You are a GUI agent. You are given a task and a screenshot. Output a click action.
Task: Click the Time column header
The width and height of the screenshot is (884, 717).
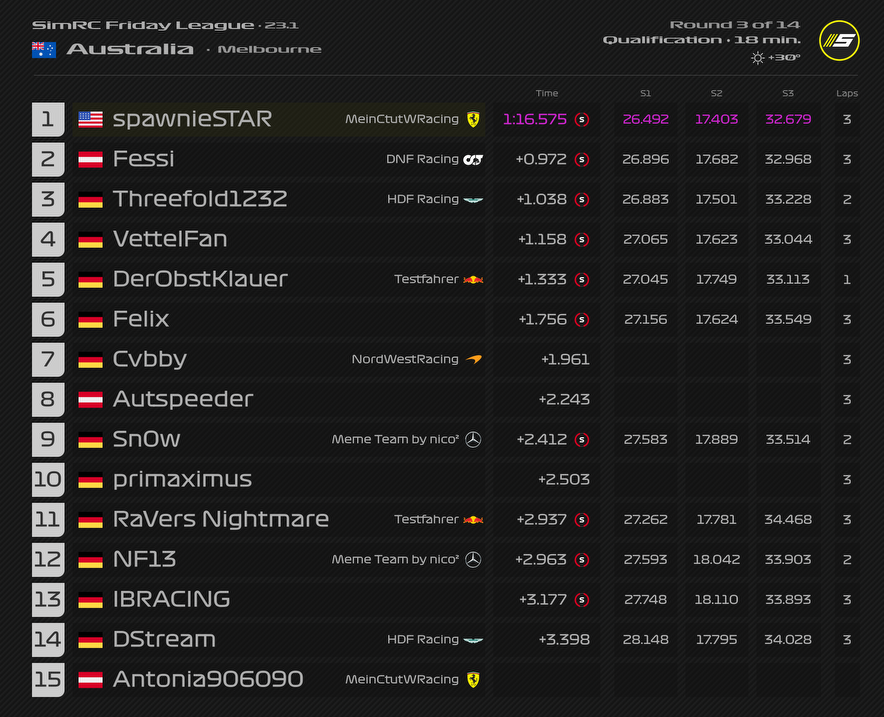point(546,93)
